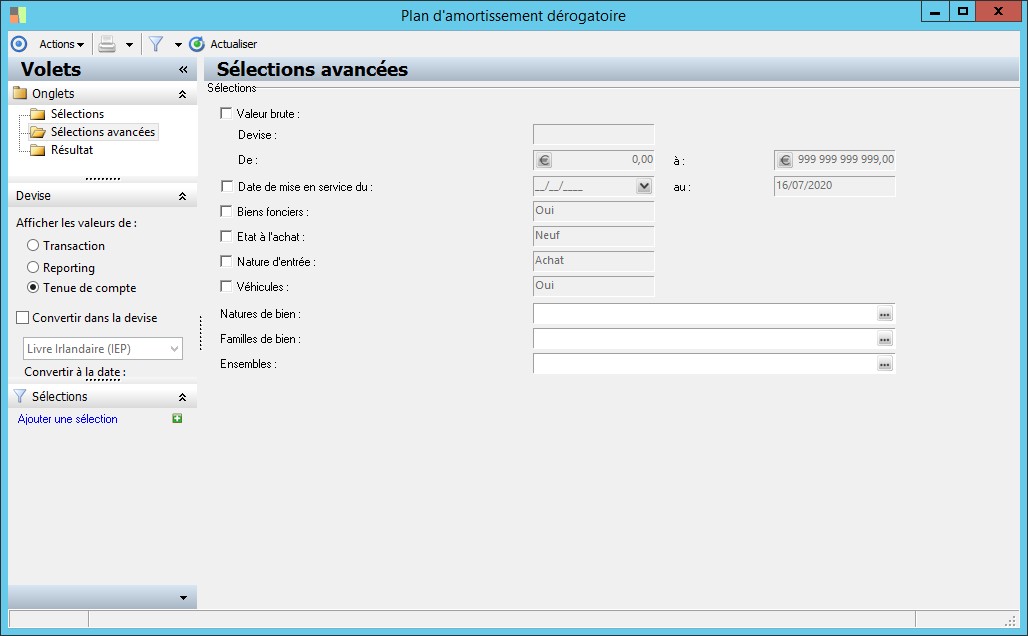This screenshot has height=636, width=1028.
Task: Open the Résultat tab in the tree
Action: [72, 150]
